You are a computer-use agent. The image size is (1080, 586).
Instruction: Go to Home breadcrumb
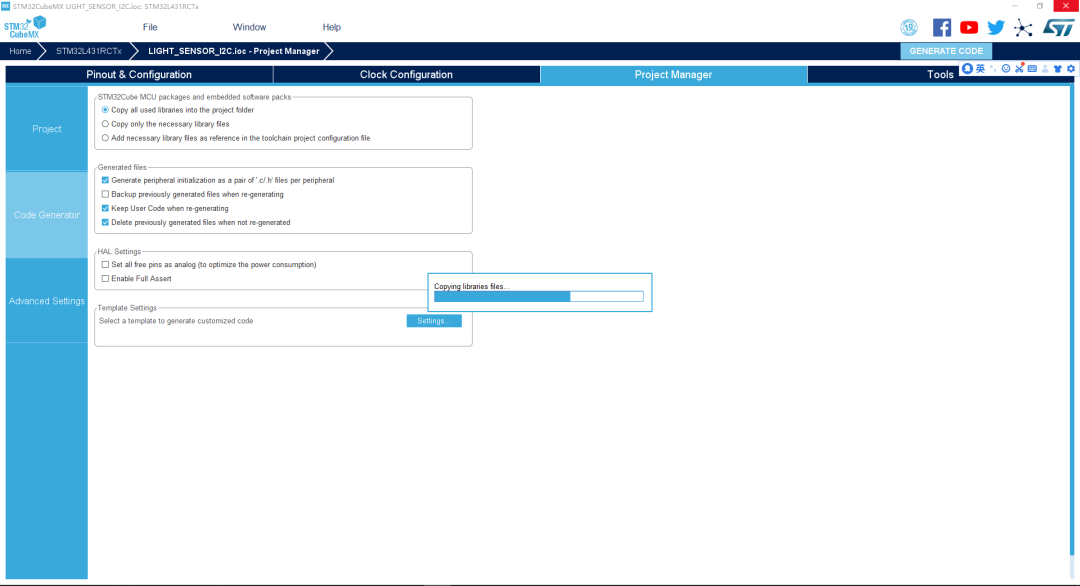[x=20, y=51]
